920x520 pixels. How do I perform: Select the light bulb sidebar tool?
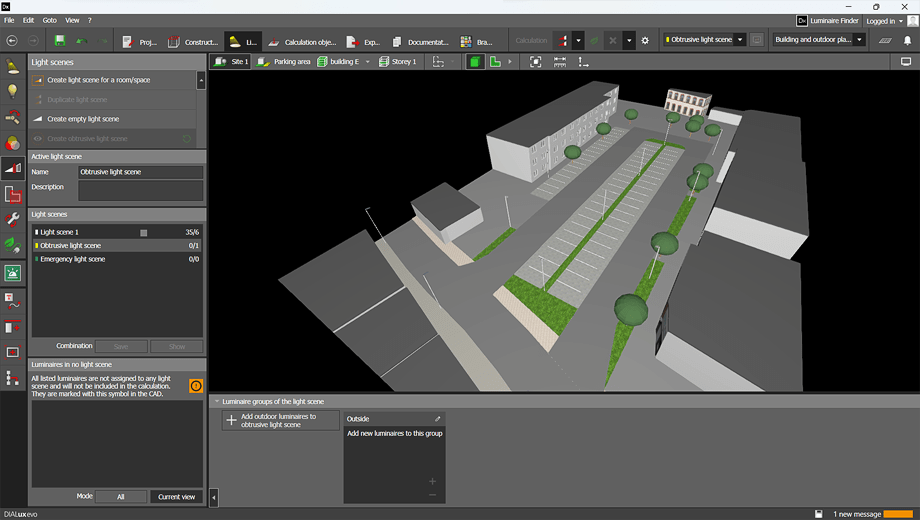[13, 92]
